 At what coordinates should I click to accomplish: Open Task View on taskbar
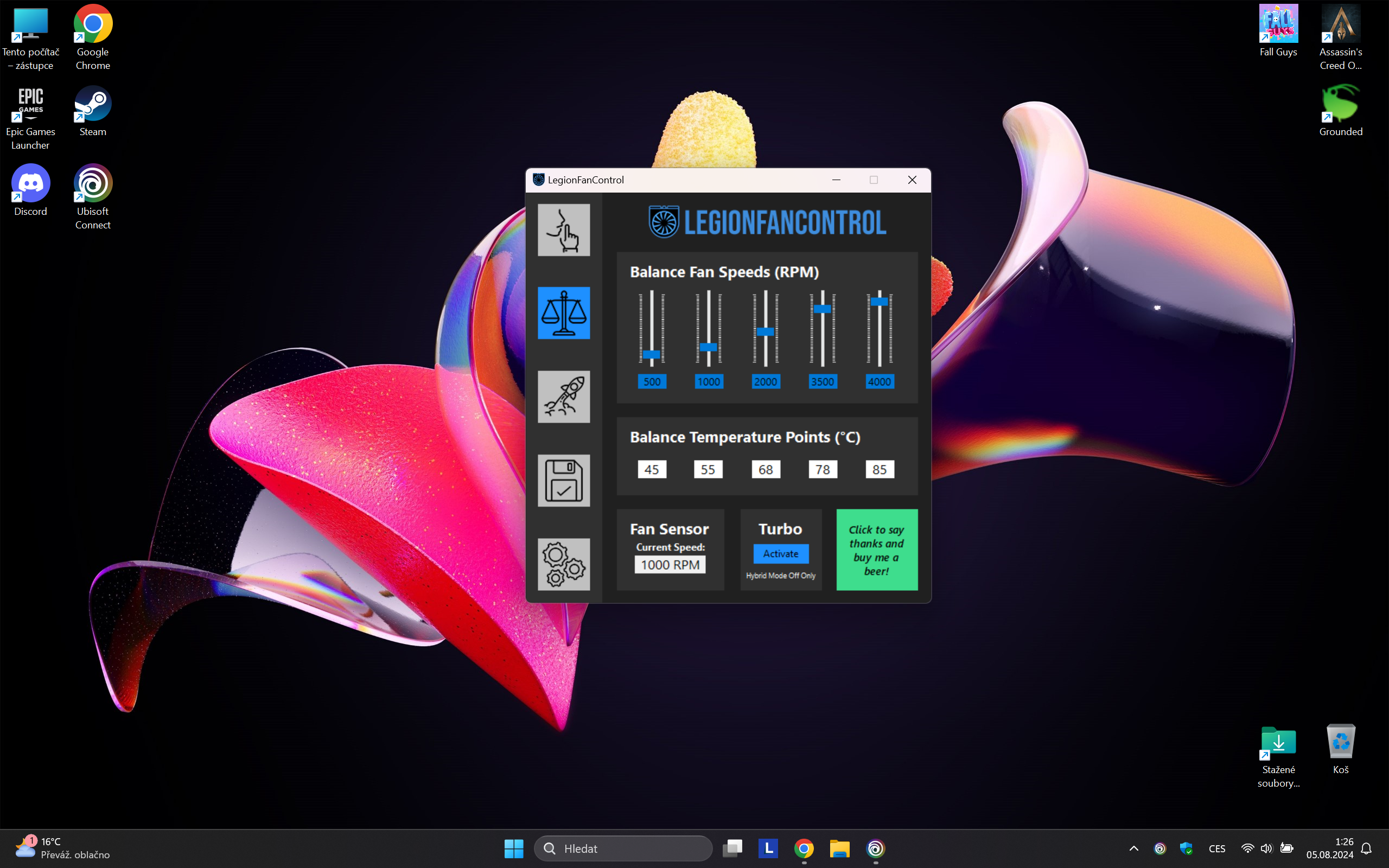coord(732,848)
